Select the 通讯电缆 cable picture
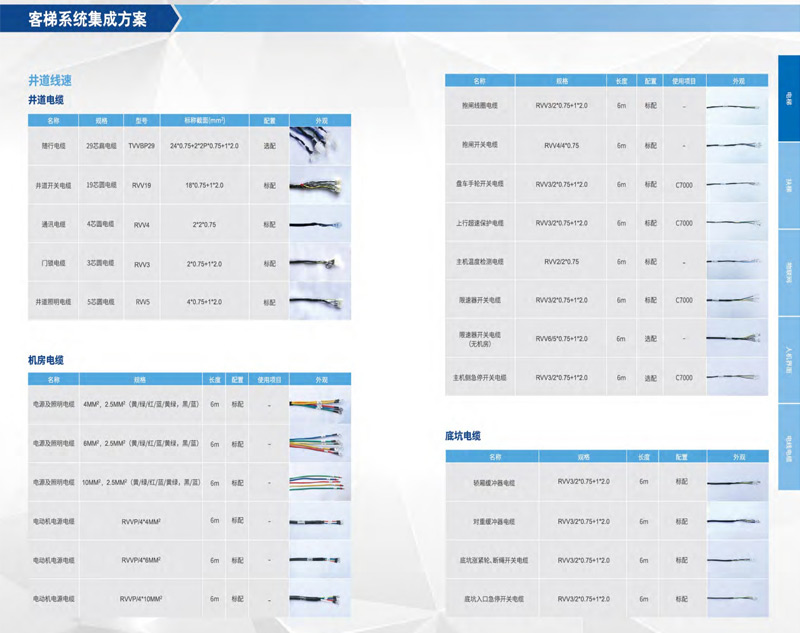 (x=320, y=225)
